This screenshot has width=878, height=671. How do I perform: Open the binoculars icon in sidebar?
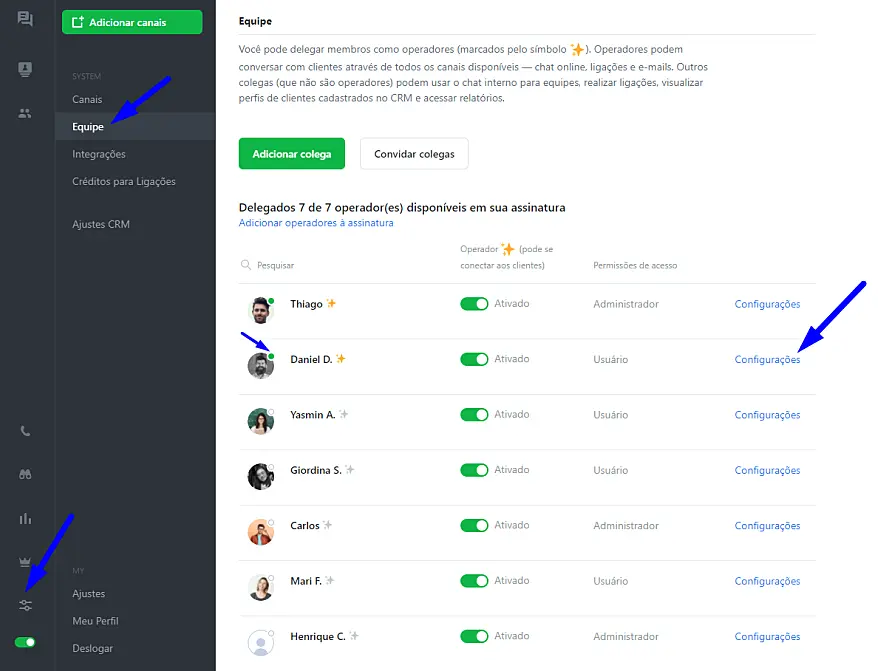pyautogui.click(x=25, y=474)
